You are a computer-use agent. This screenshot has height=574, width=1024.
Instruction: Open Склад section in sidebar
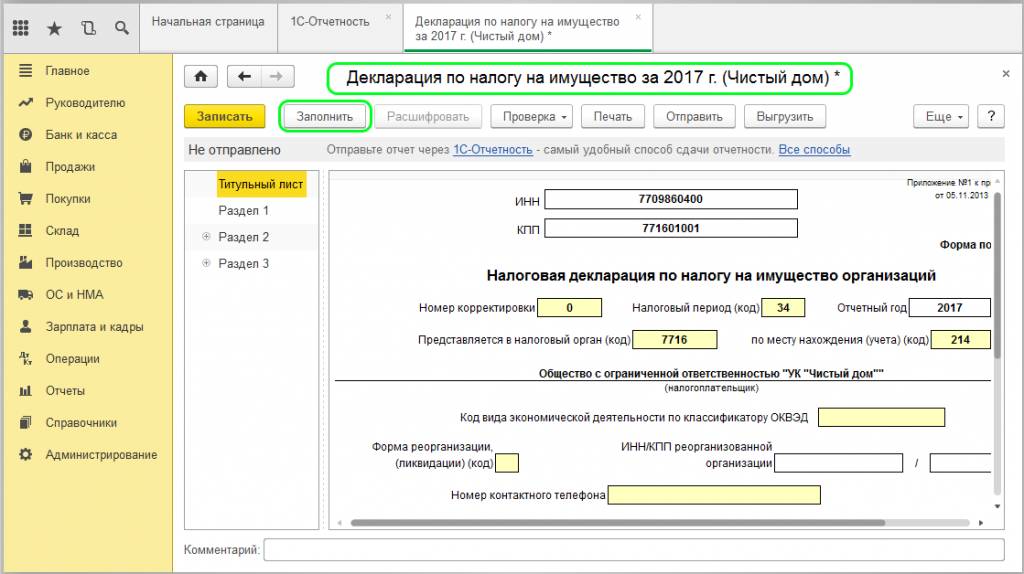coord(62,231)
